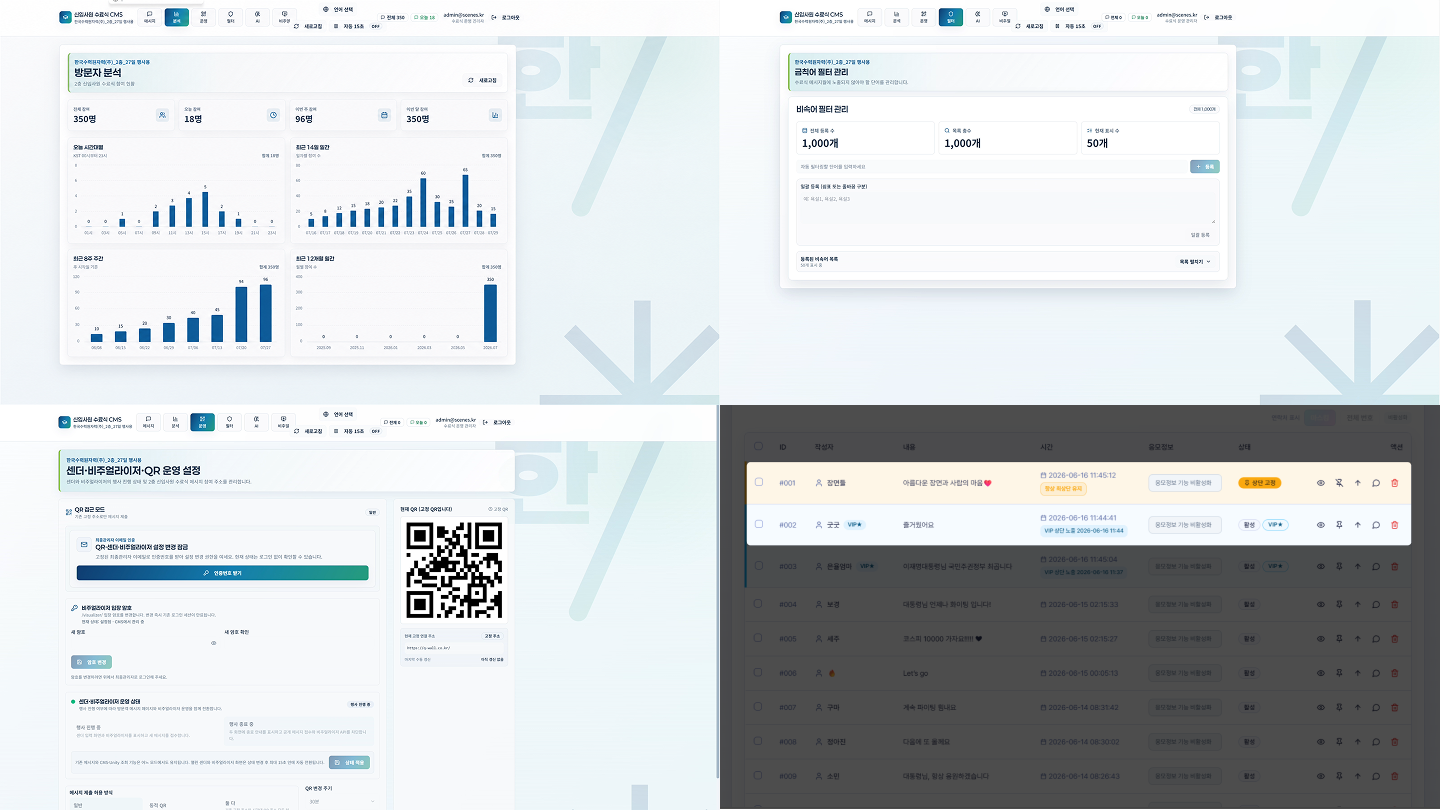Click the timestamp 2026-06-16 11:44:41
The height and width of the screenshot is (810, 1440).
1082,518
